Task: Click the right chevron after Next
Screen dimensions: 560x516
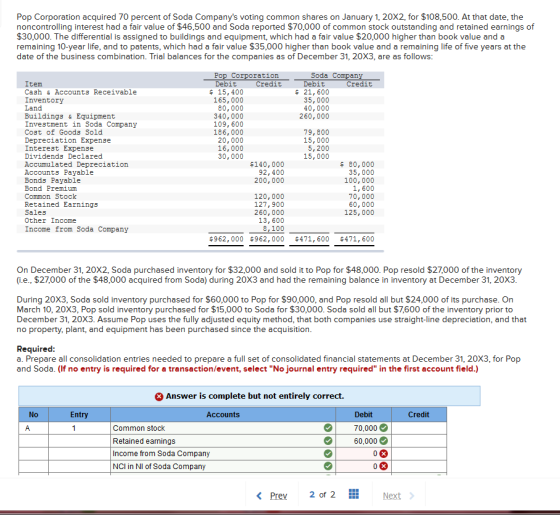Action: pyautogui.click(x=411, y=496)
